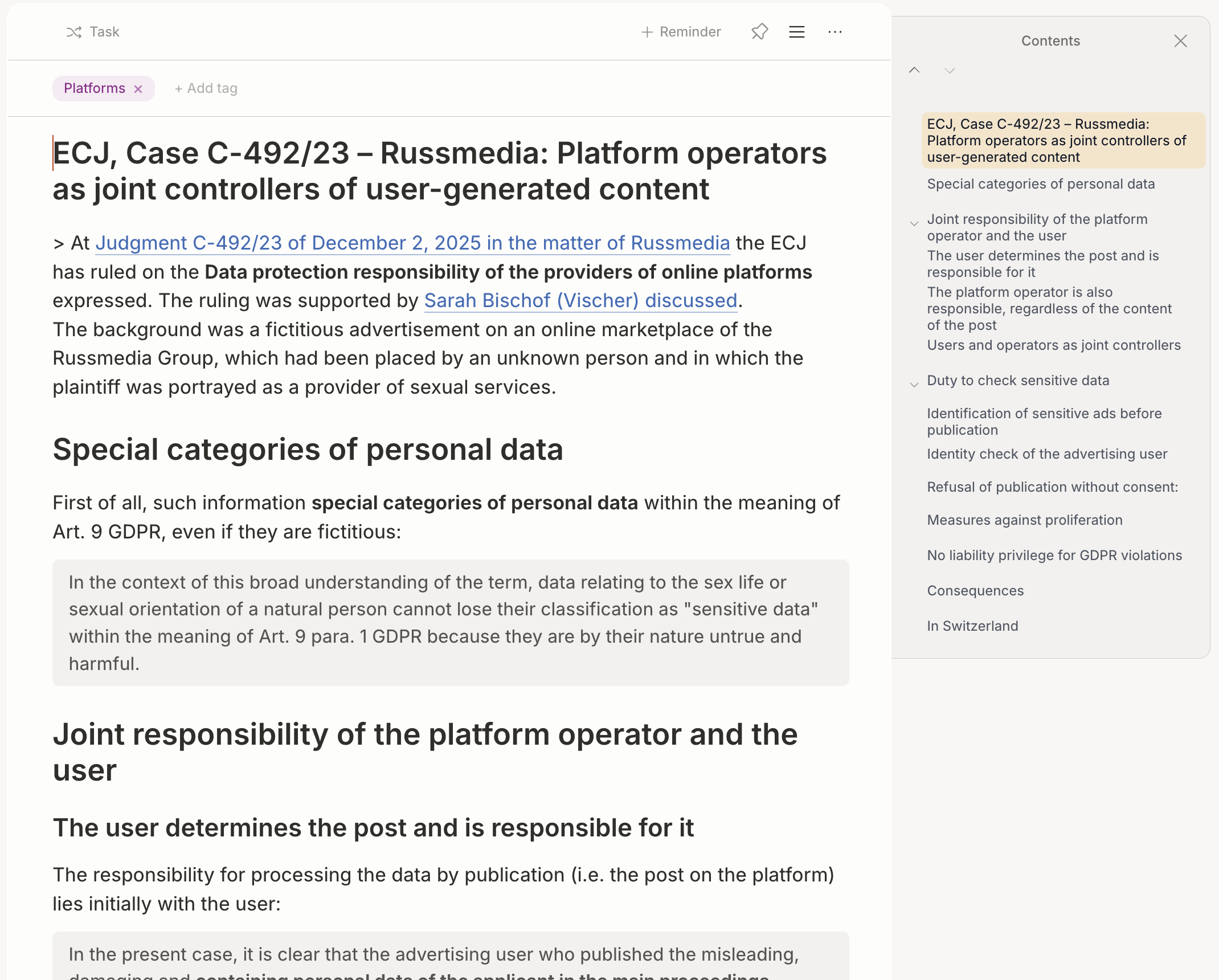
Task: Open Judgment C-492/23 Russmedia link
Action: click(x=413, y=243)
